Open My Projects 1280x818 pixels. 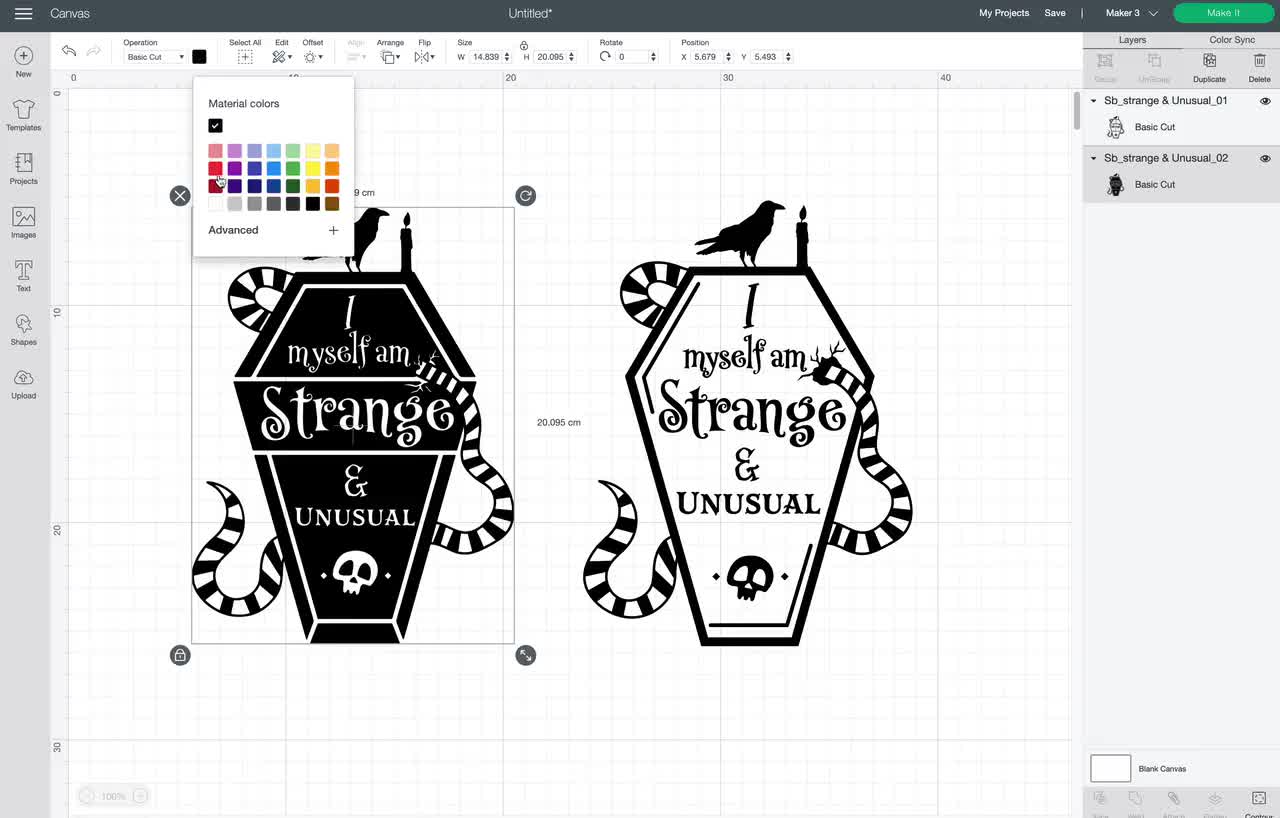point(1004,13)
